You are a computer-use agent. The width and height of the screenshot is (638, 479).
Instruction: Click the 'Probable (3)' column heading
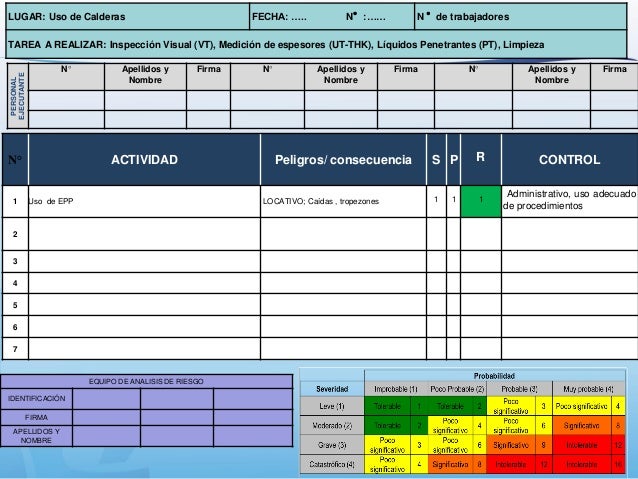519,389
